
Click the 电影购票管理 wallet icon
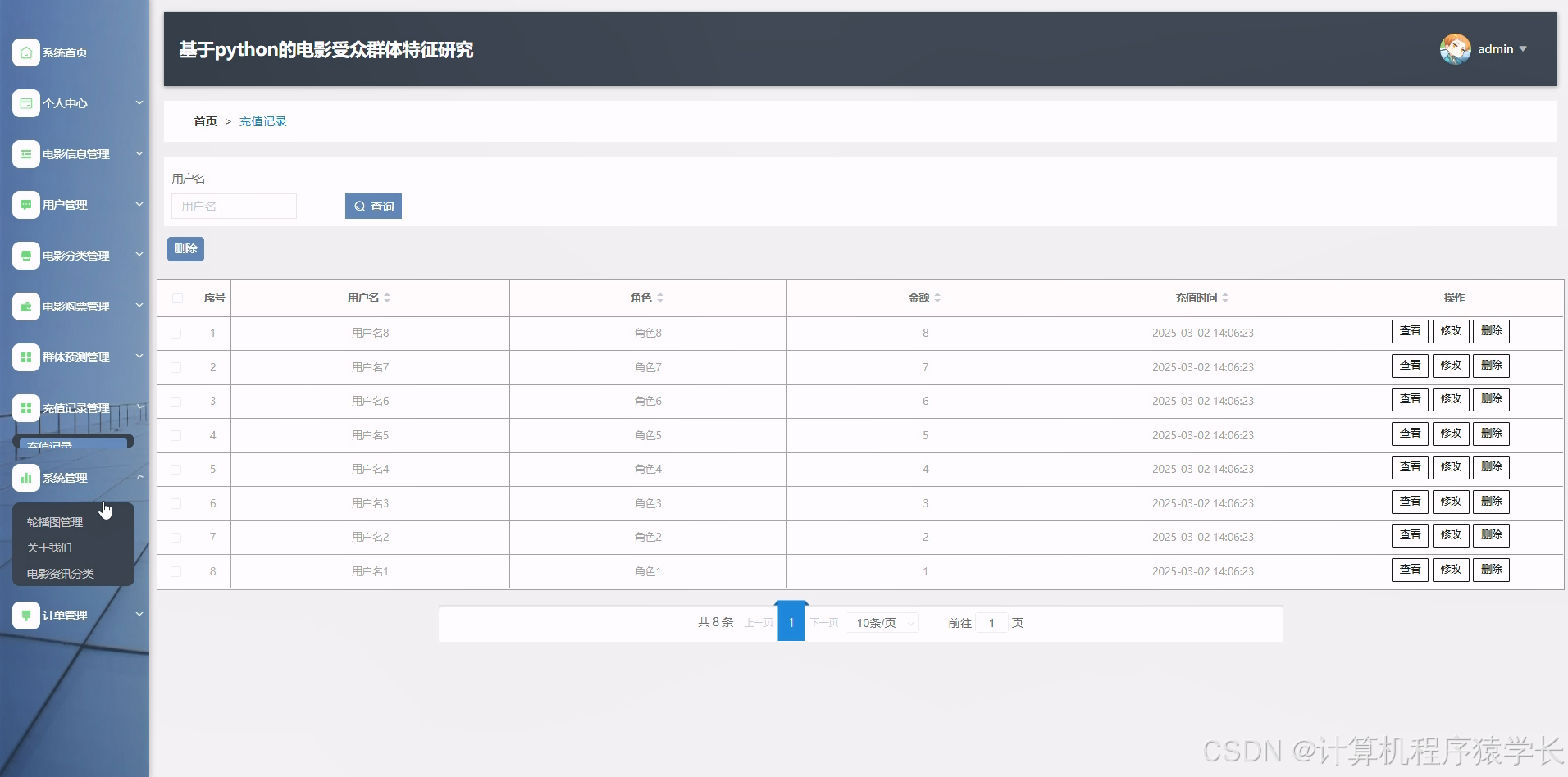[x=26, y=307]
